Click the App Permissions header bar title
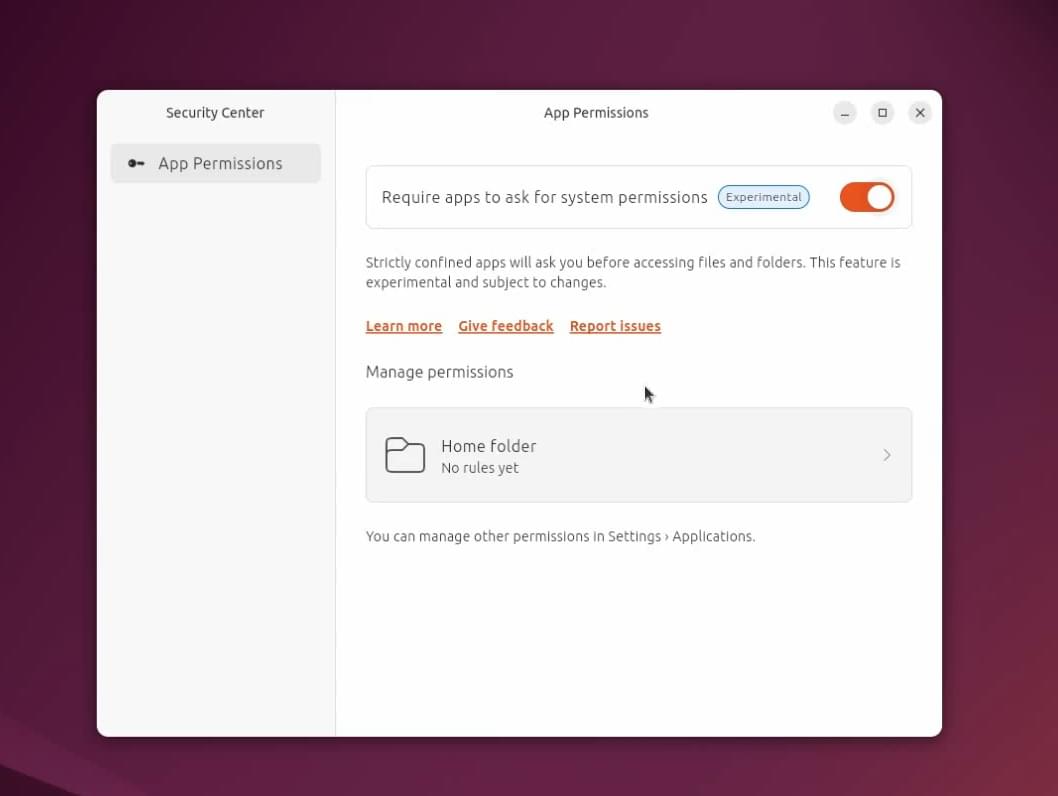This screenshot has height=796, width=1058. (596, 113)
